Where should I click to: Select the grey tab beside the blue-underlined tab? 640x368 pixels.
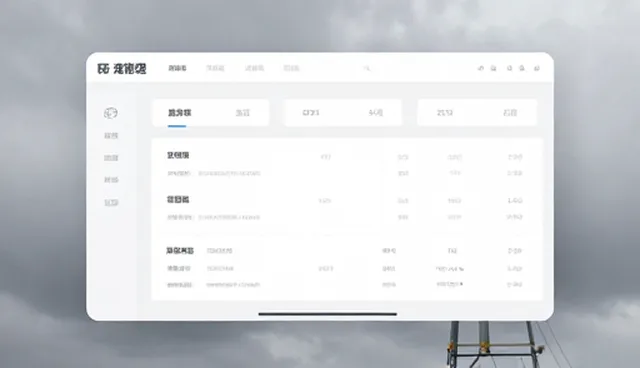(242, 113)
